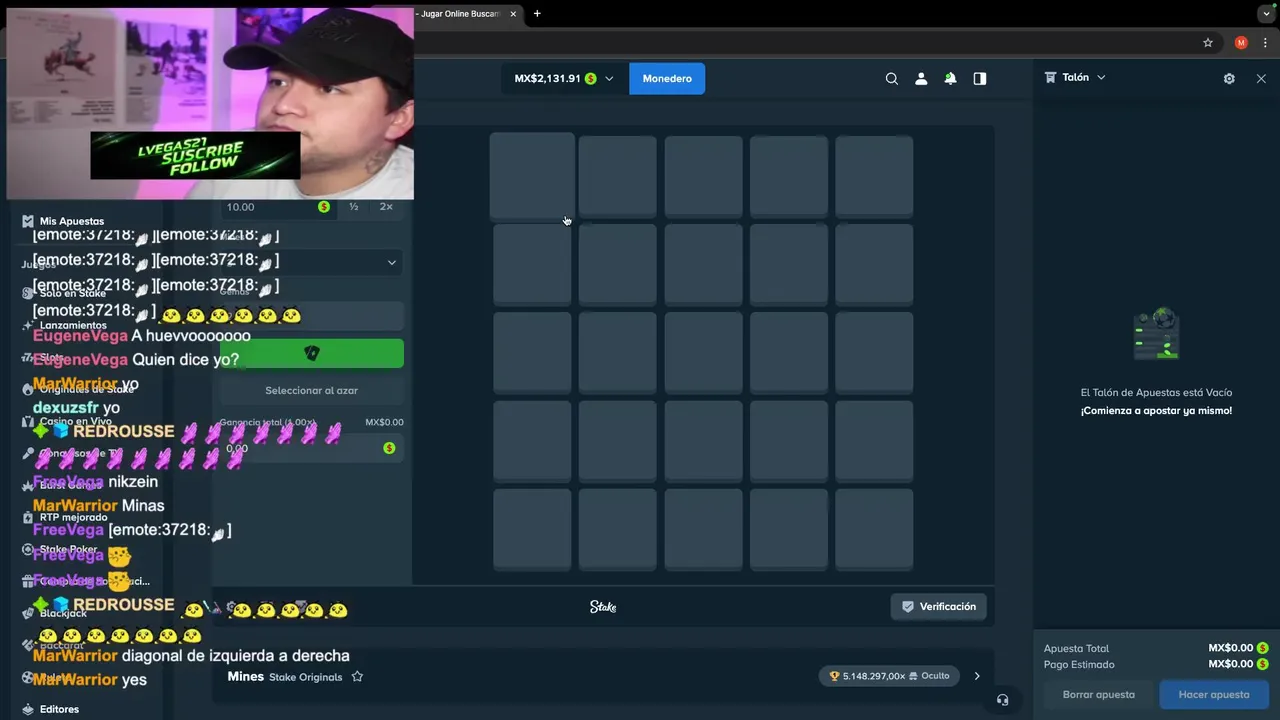Screen dimensions: 1280x720
Task: Close the Jugar Online browser tab
Action: 513,14
